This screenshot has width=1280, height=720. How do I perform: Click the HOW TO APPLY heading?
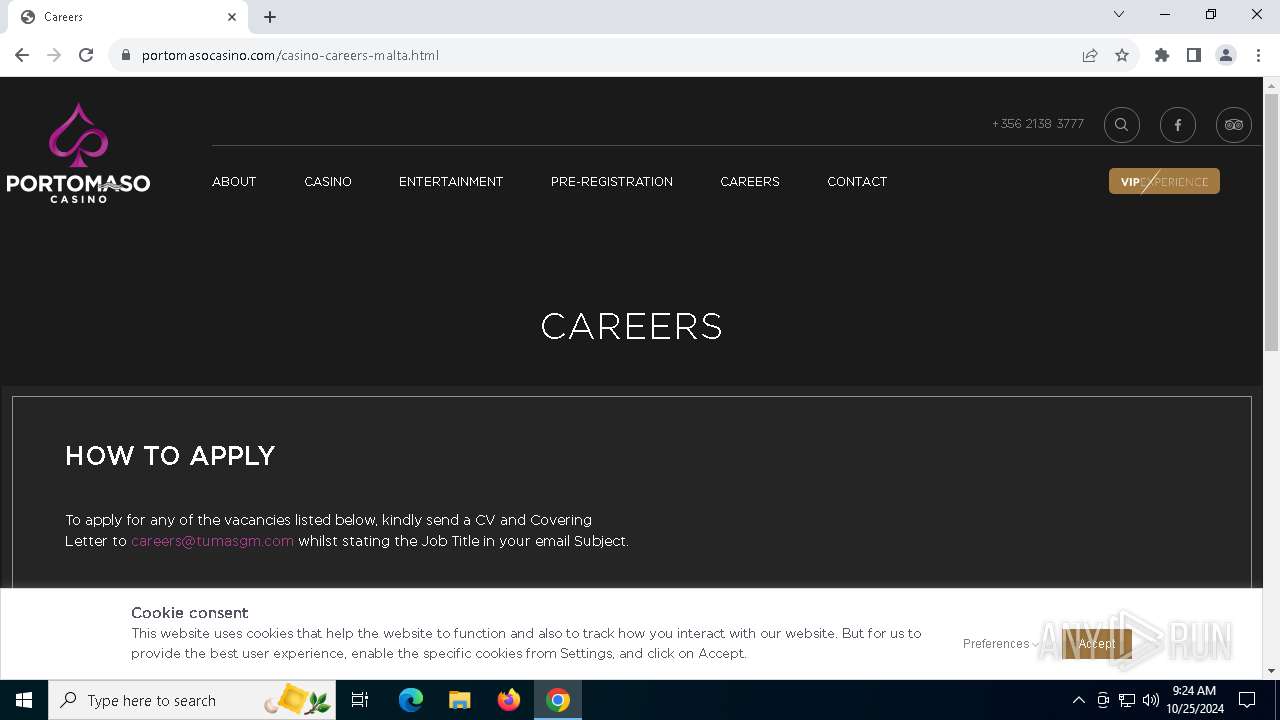[170, 456]
